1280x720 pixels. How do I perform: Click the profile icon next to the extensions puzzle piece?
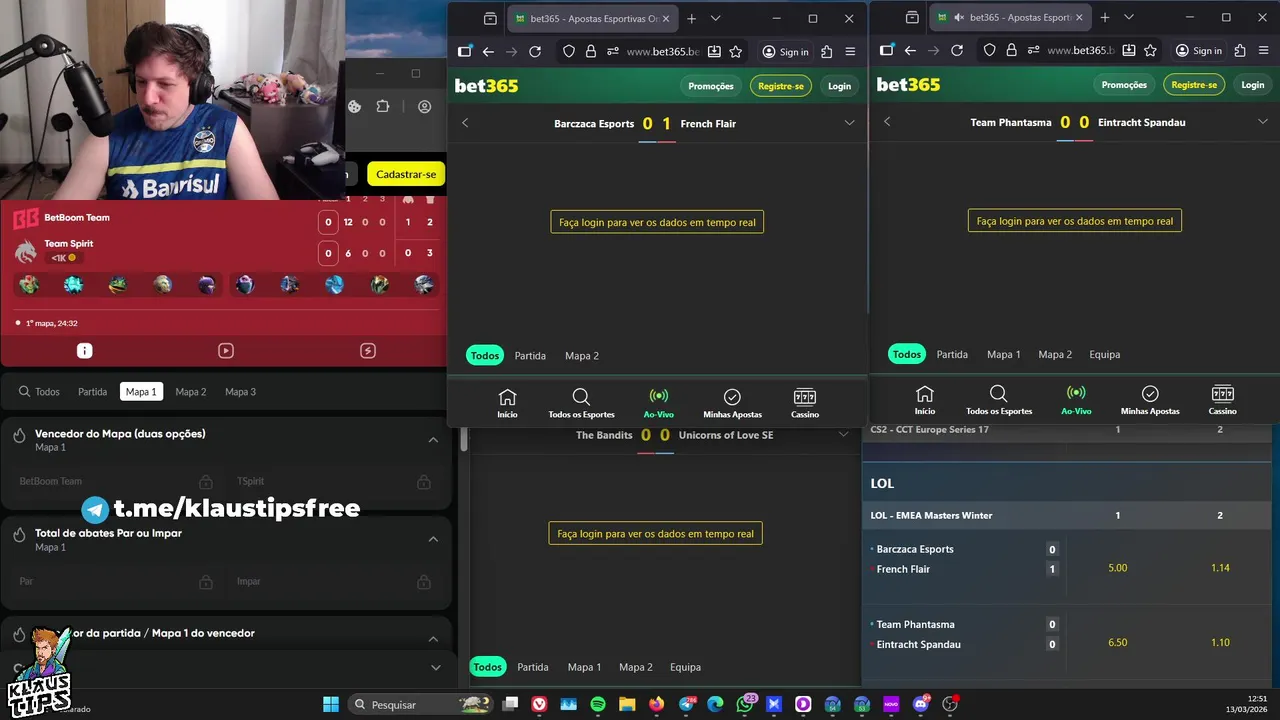[425, 107]
